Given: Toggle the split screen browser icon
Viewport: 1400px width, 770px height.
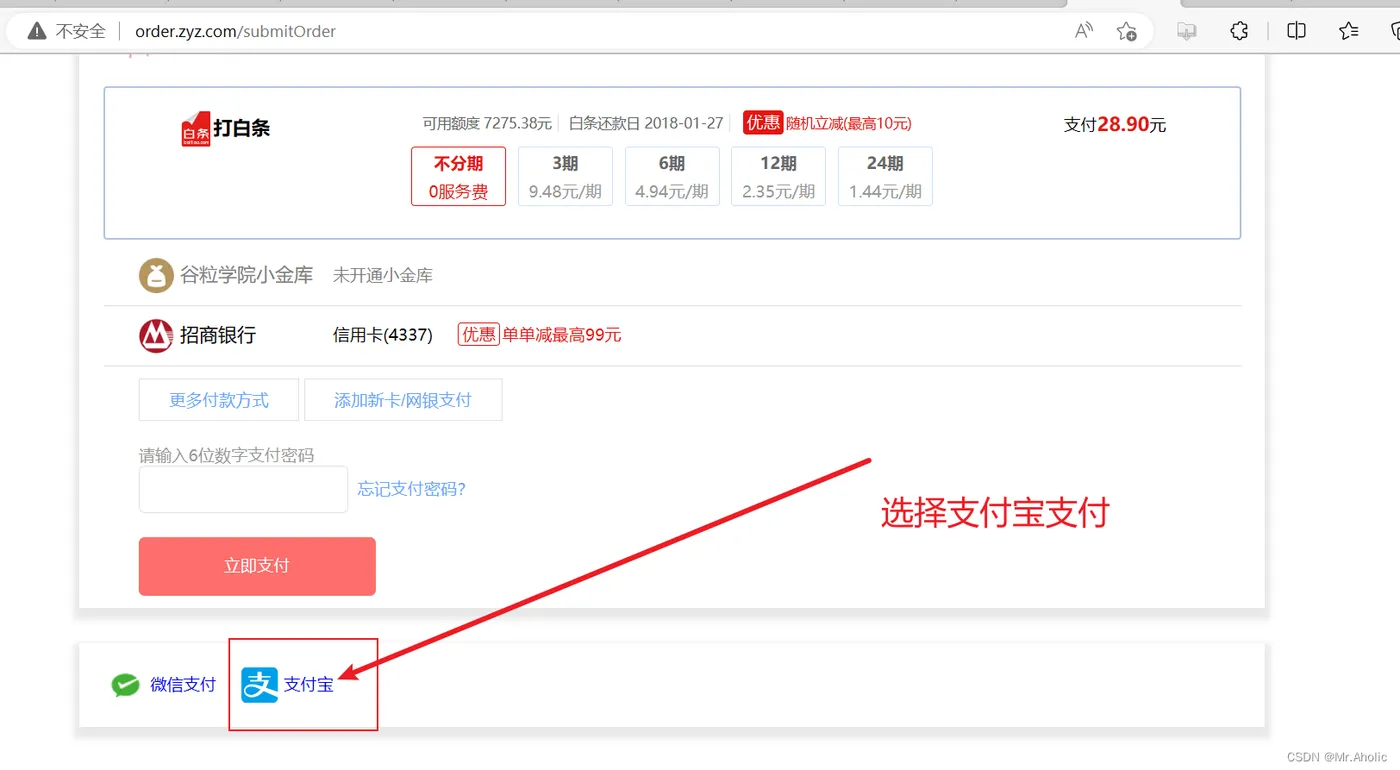Looking at the screenshot, I should point(1296,31).
